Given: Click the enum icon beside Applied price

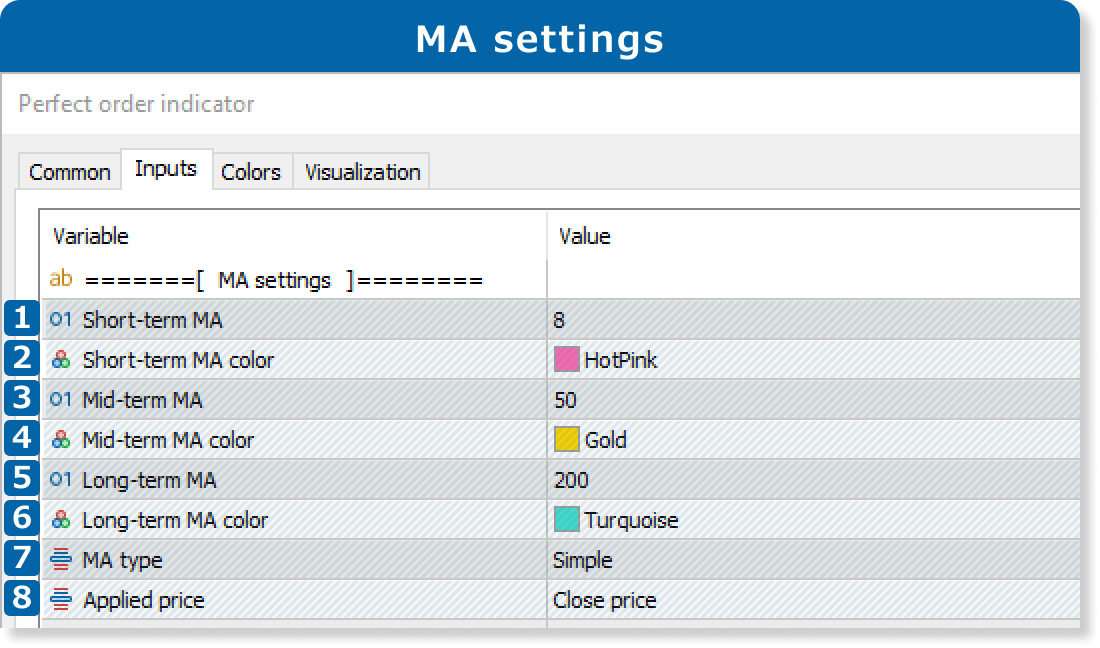Looking at the screenshot, I should 61,600.
